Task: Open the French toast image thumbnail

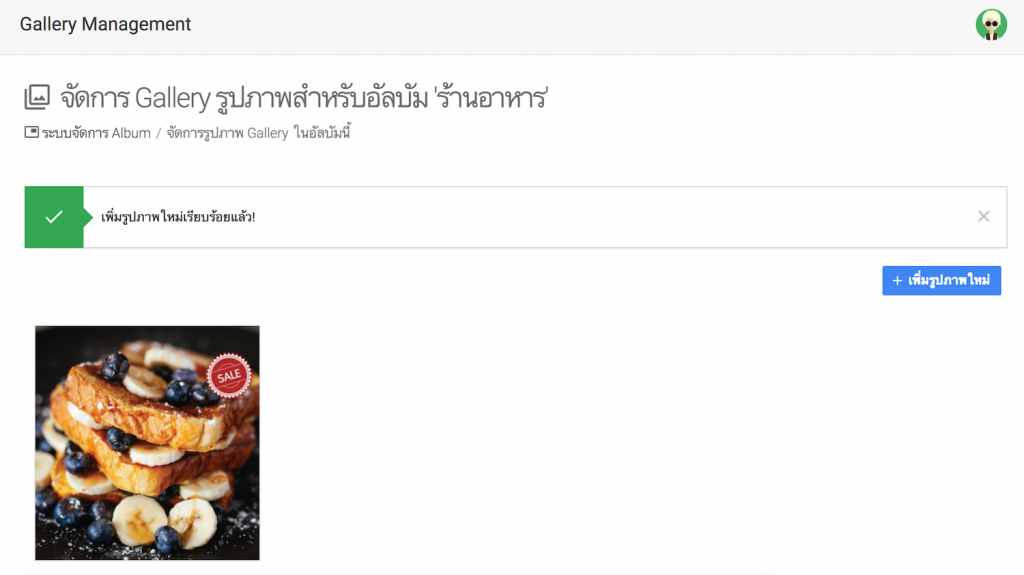Action: pyautogui.click(x=147, y=442)
